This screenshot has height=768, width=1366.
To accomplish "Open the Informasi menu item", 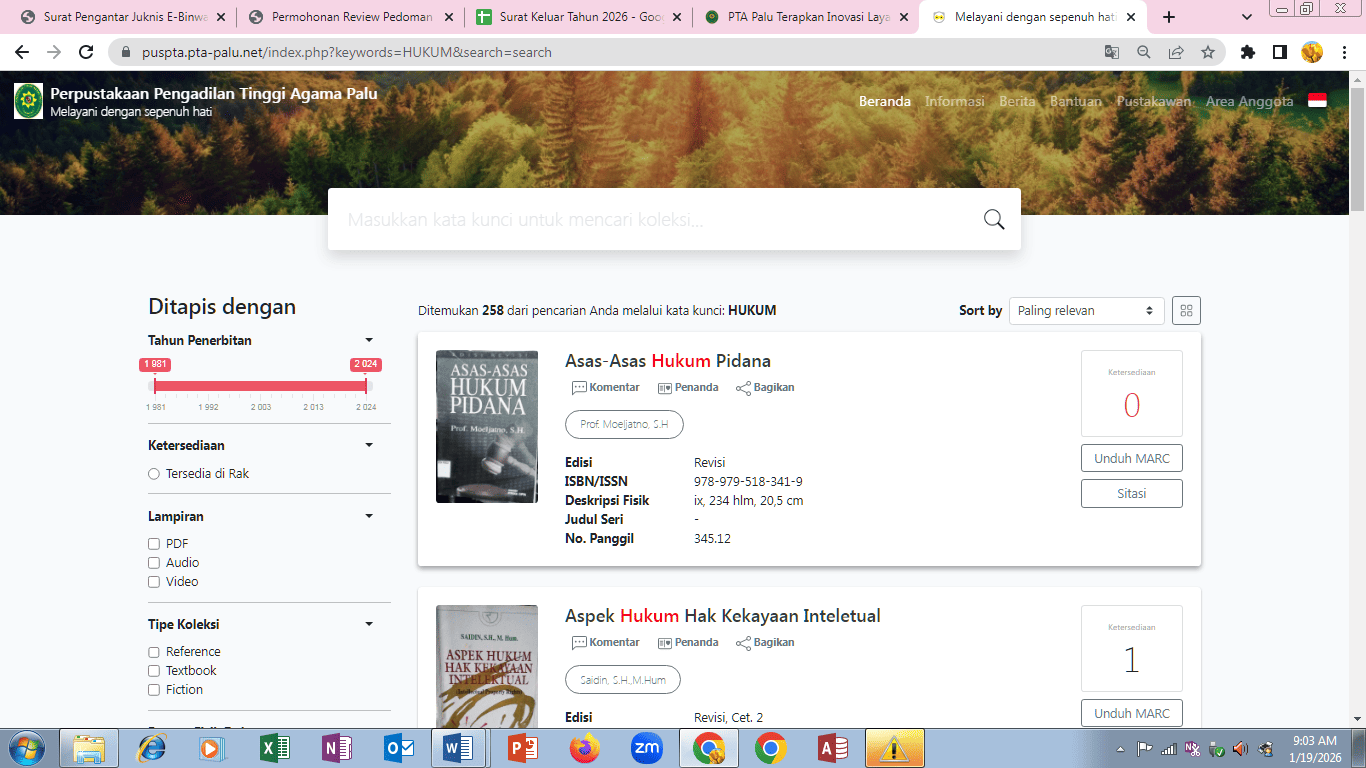I will (x=954, y=101).
